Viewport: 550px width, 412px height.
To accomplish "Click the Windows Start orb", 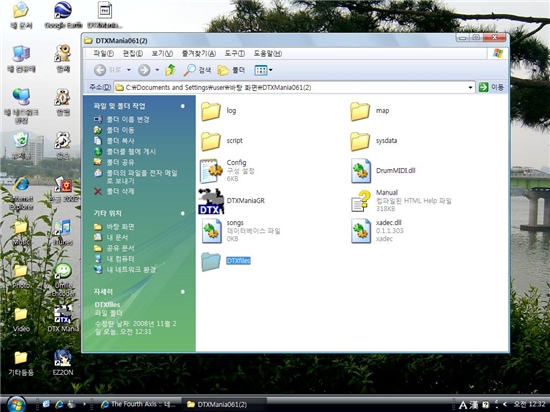I will [x=16, y=404].
